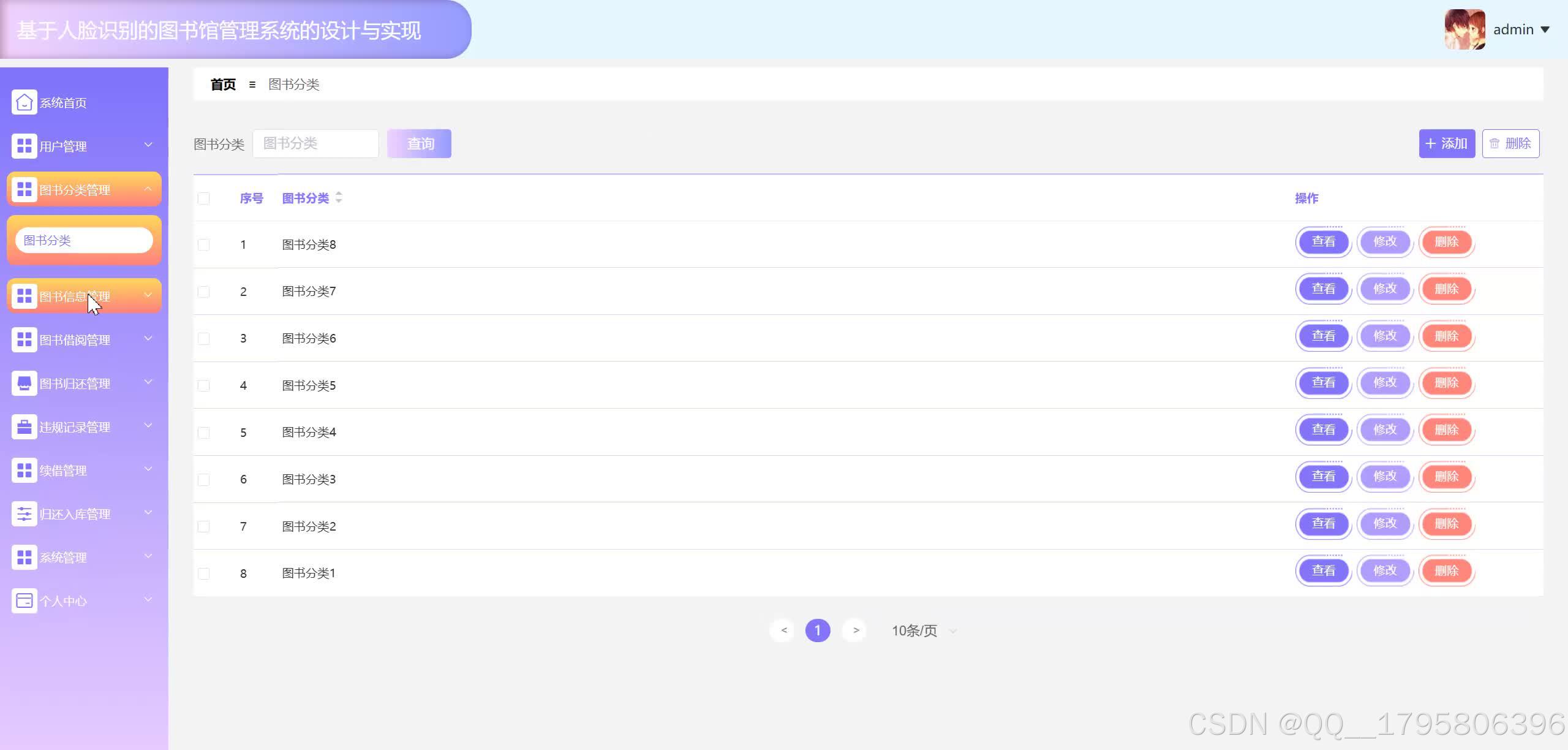Click the grid icon beside 用户管理
Image resolution: width=1568 pixels, height=750 pixels.
(24, 146)
